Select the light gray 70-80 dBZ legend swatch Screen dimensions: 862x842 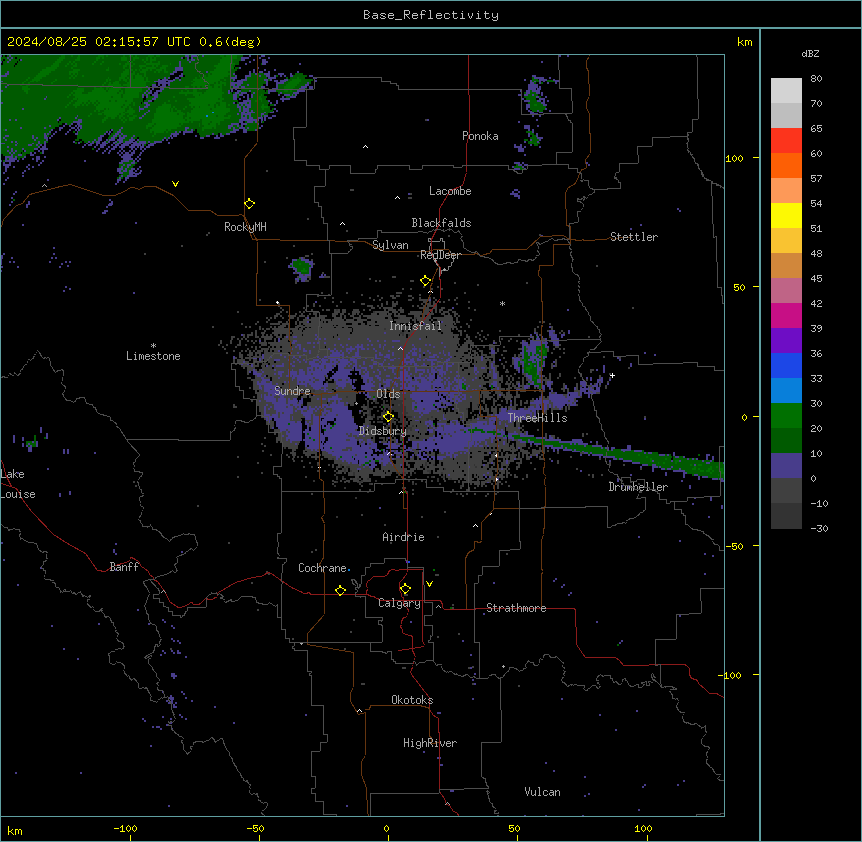tap(786, 91)
